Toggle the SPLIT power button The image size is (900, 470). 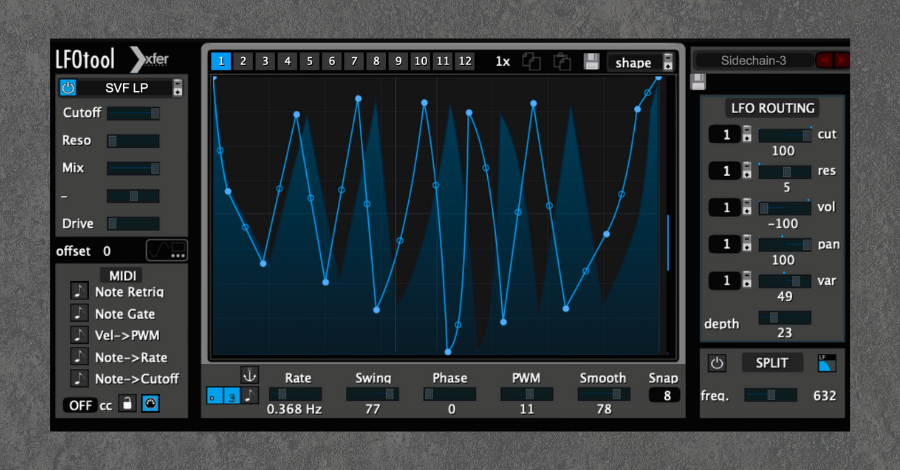(717, 363)
